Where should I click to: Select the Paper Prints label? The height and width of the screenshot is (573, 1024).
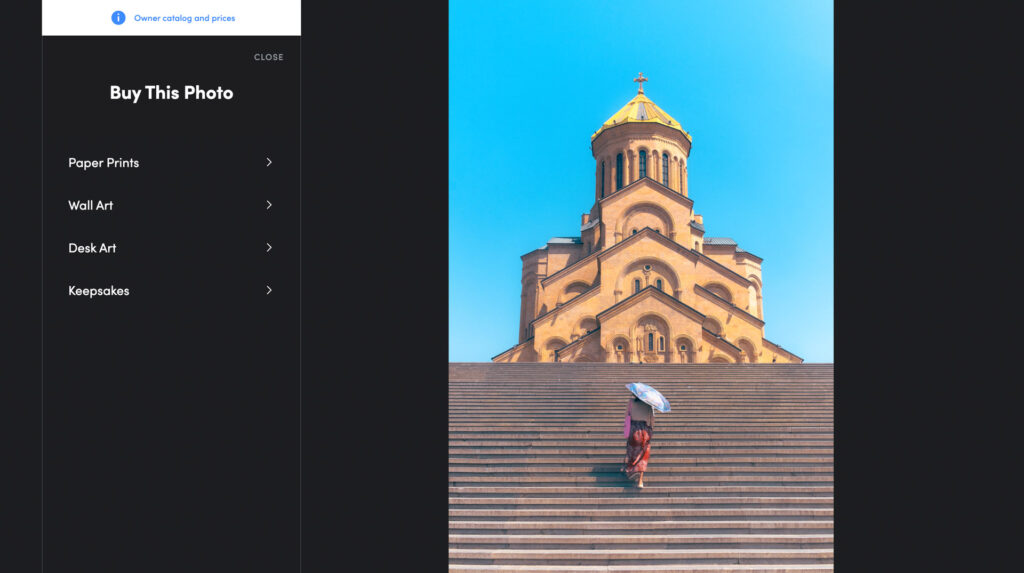pyautogui.click(x=104, y=163)
